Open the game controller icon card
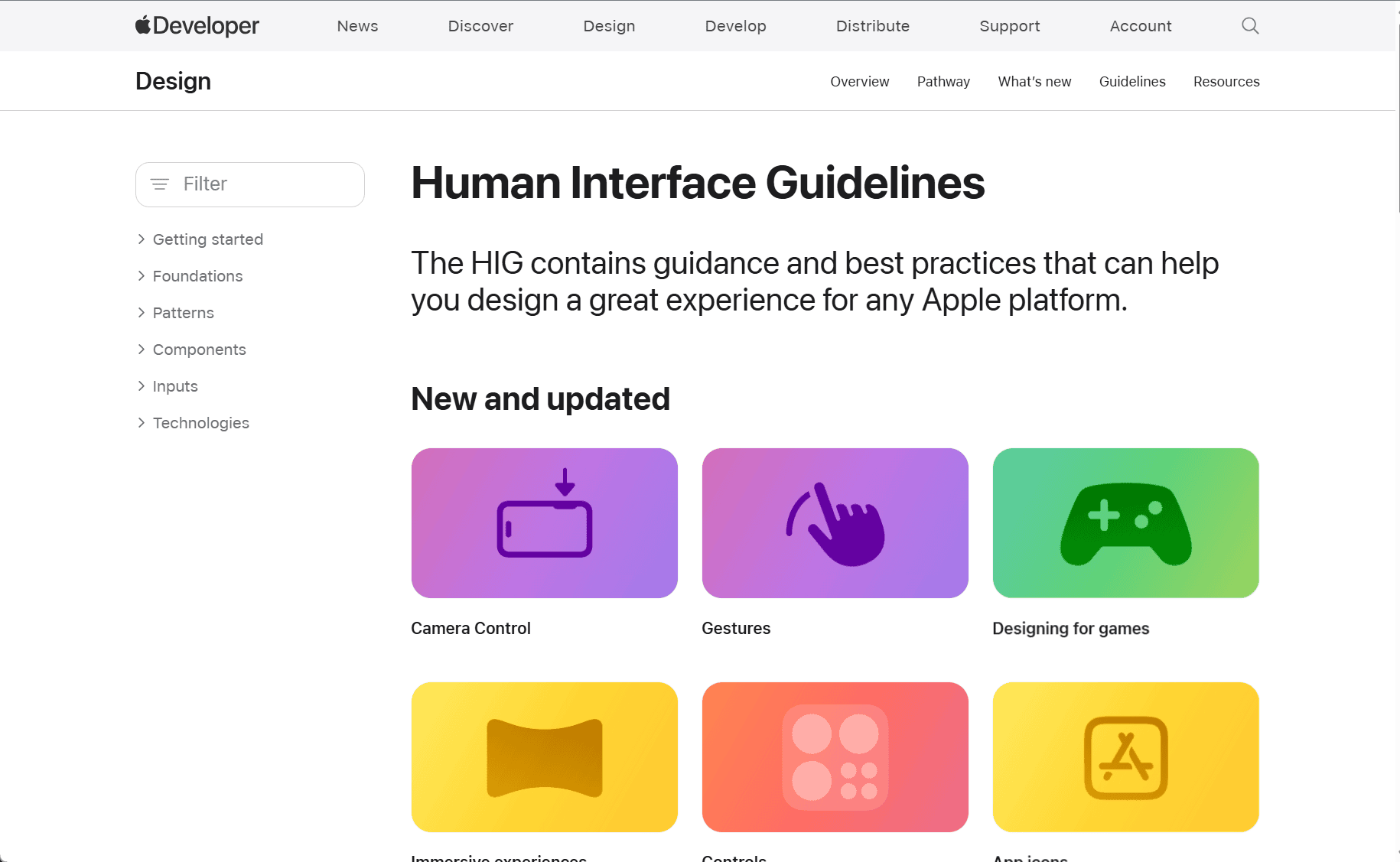 (x=1125, y=523)
